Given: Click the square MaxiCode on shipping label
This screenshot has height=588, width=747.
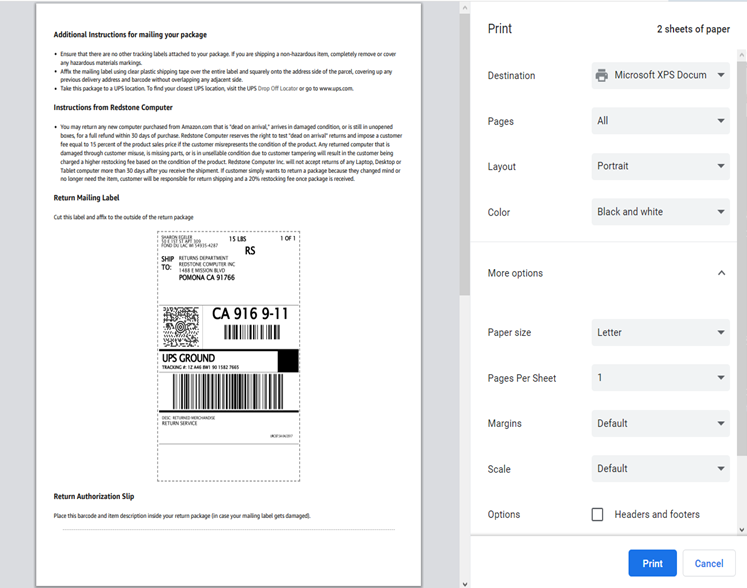Looking at the screenshot, I should (180, 326).
